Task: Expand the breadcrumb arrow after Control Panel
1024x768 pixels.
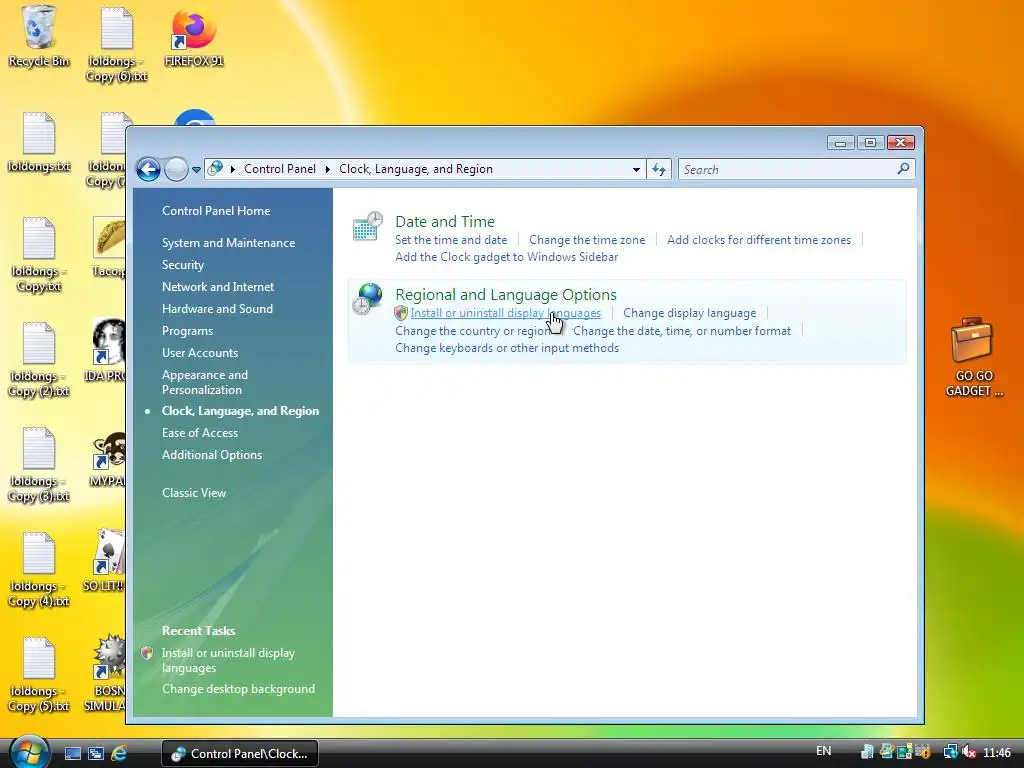Action: (328, 169)
